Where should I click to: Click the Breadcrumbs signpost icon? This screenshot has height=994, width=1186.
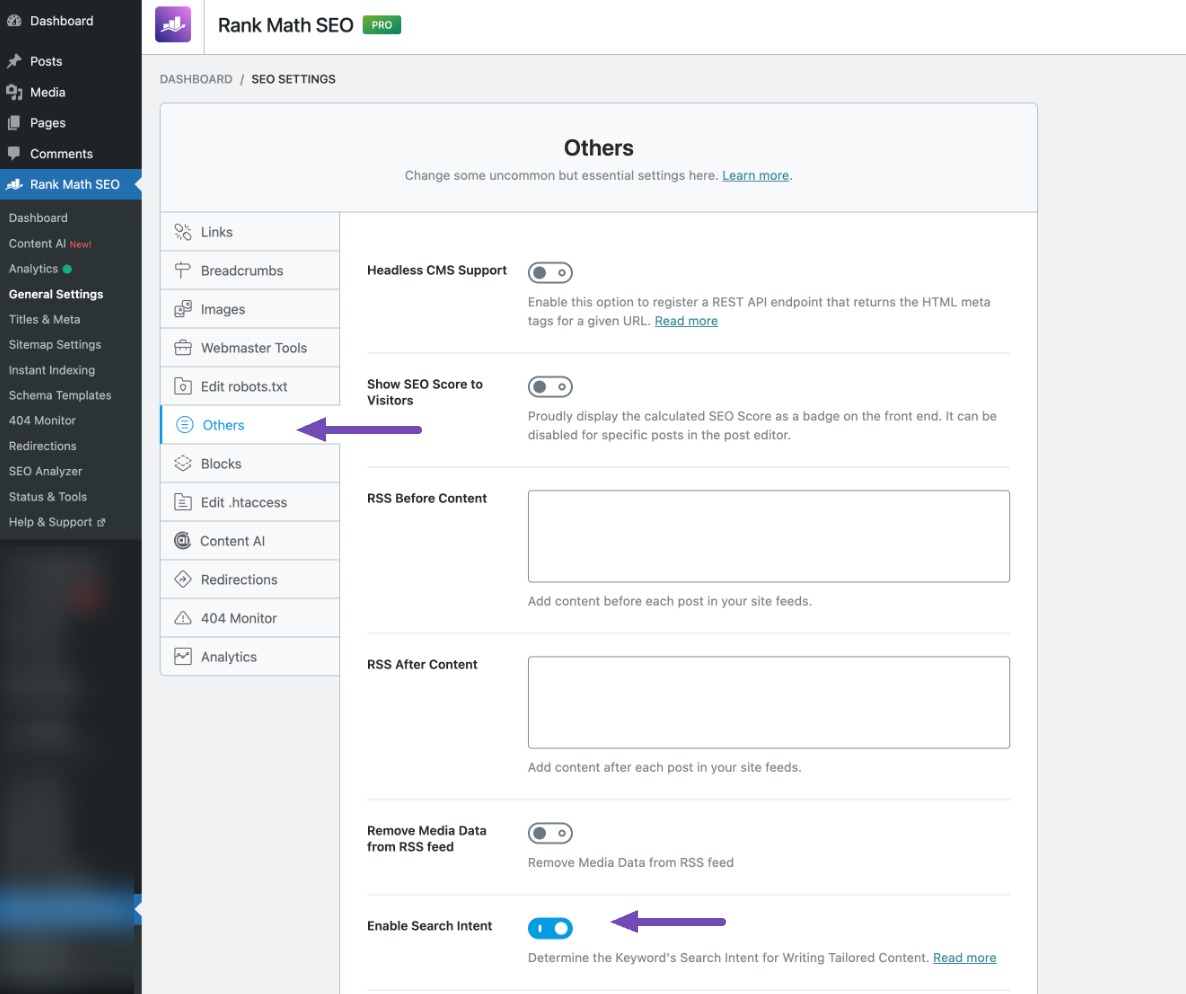(x=182, y=271)
